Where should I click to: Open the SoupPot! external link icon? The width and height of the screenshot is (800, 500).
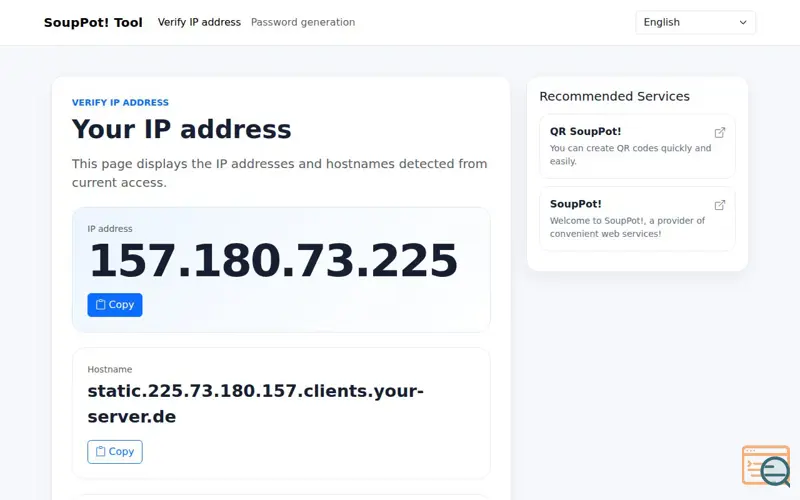tap(719, 205)
